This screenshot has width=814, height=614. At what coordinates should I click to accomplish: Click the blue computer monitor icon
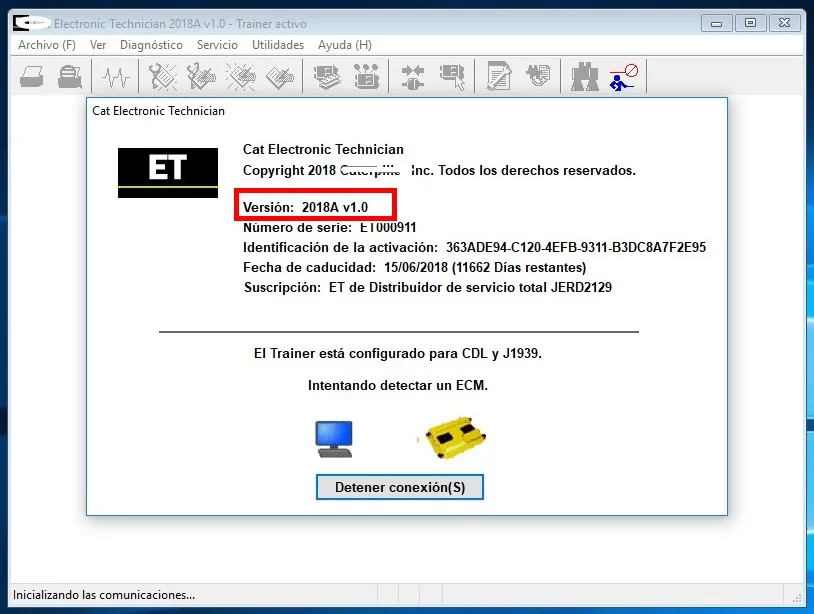coord(334,439)
